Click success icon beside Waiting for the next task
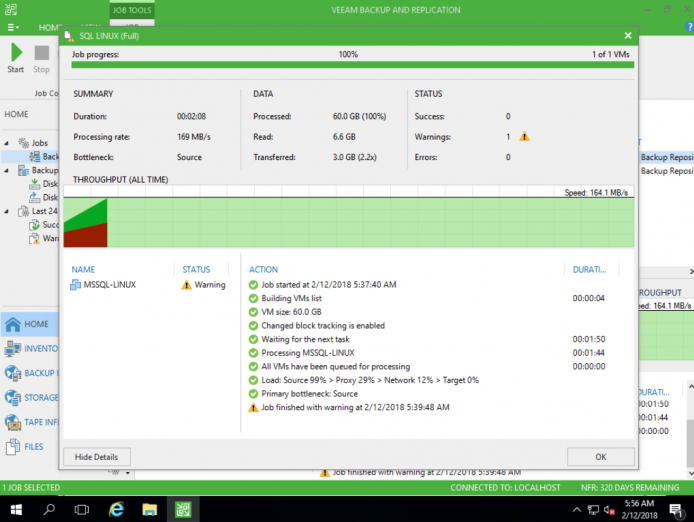The image size is (694, 522). coord(253,340)
